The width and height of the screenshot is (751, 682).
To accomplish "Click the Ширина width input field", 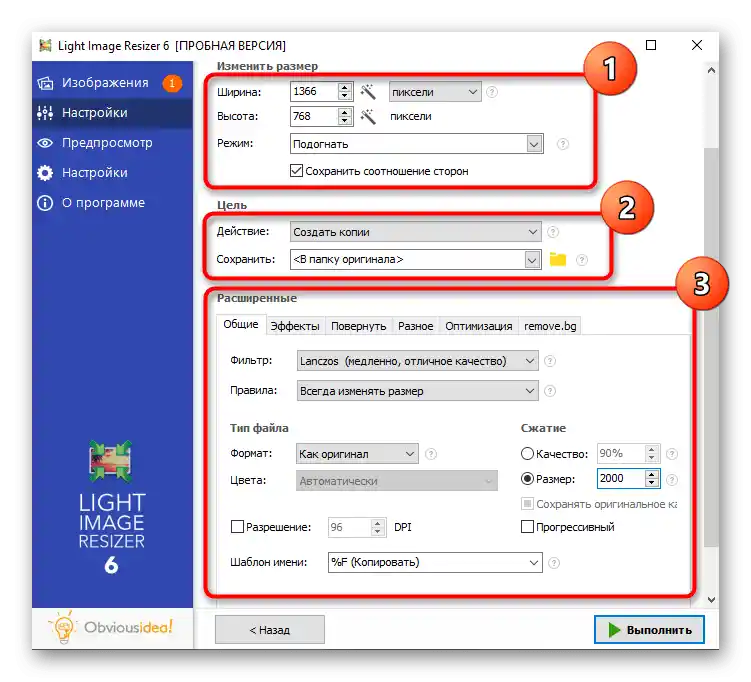I will pos(314,91).
